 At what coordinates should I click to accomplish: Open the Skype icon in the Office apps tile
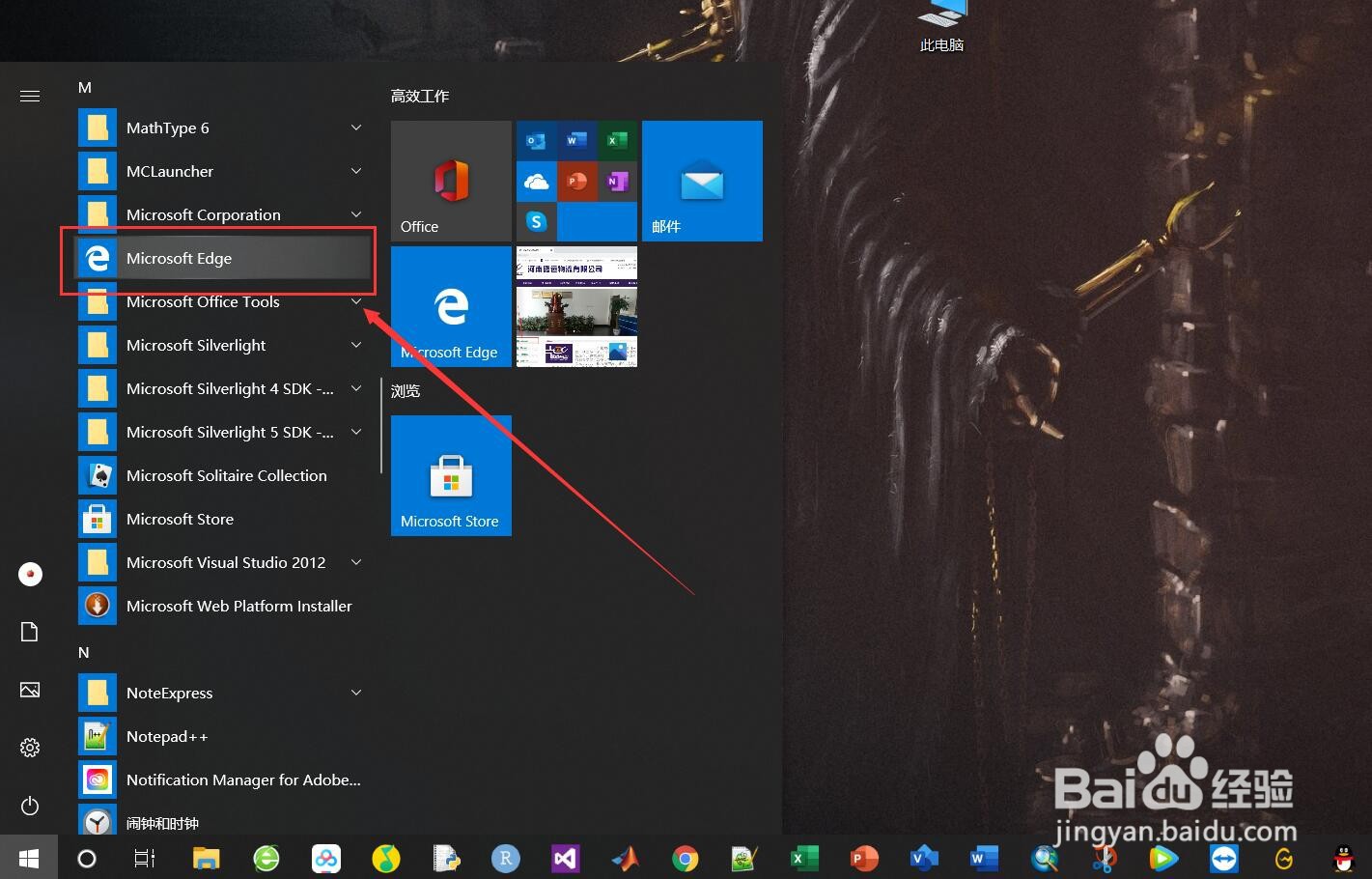point(536,221)
